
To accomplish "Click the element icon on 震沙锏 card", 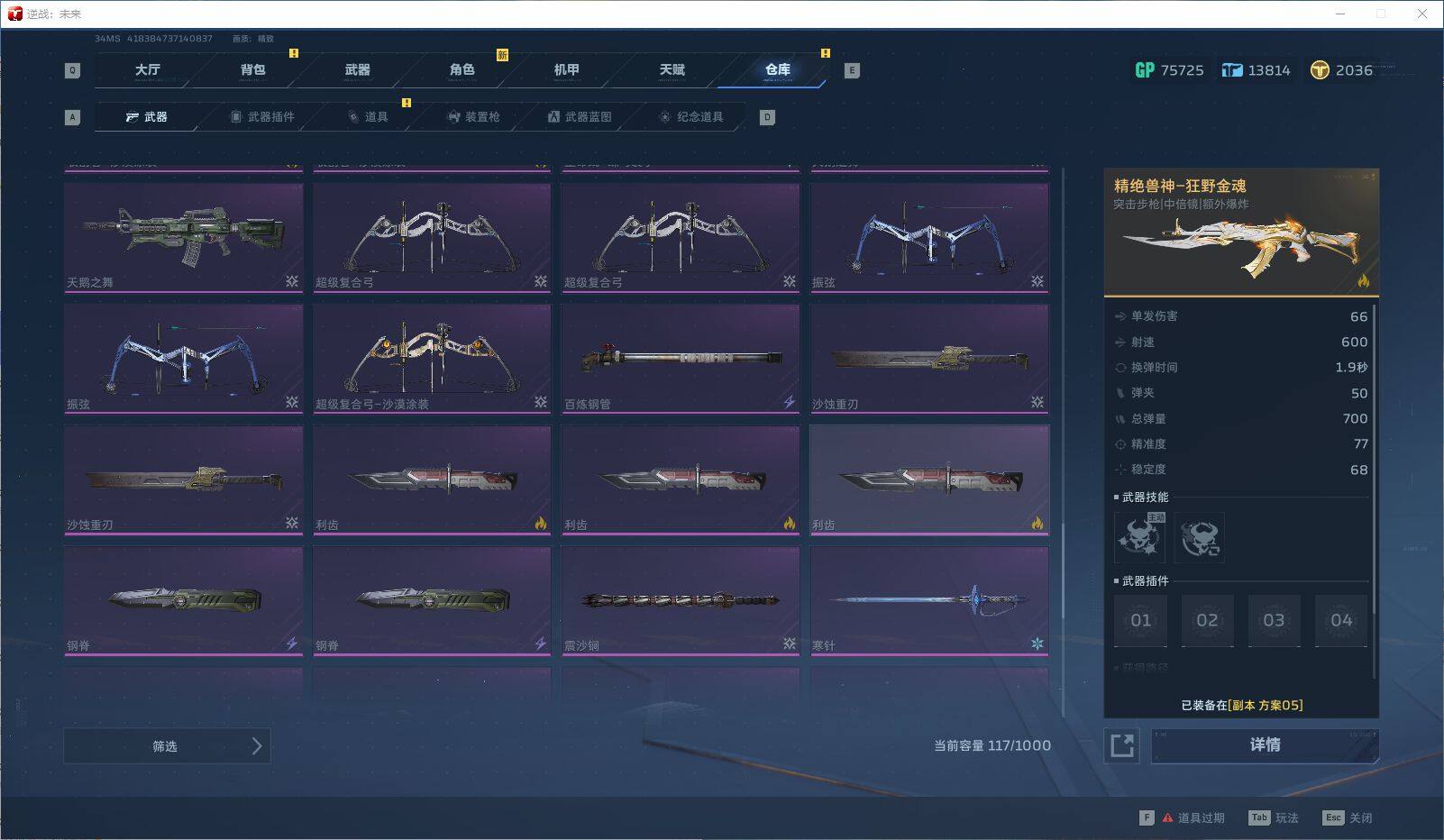I will [790, 644].
